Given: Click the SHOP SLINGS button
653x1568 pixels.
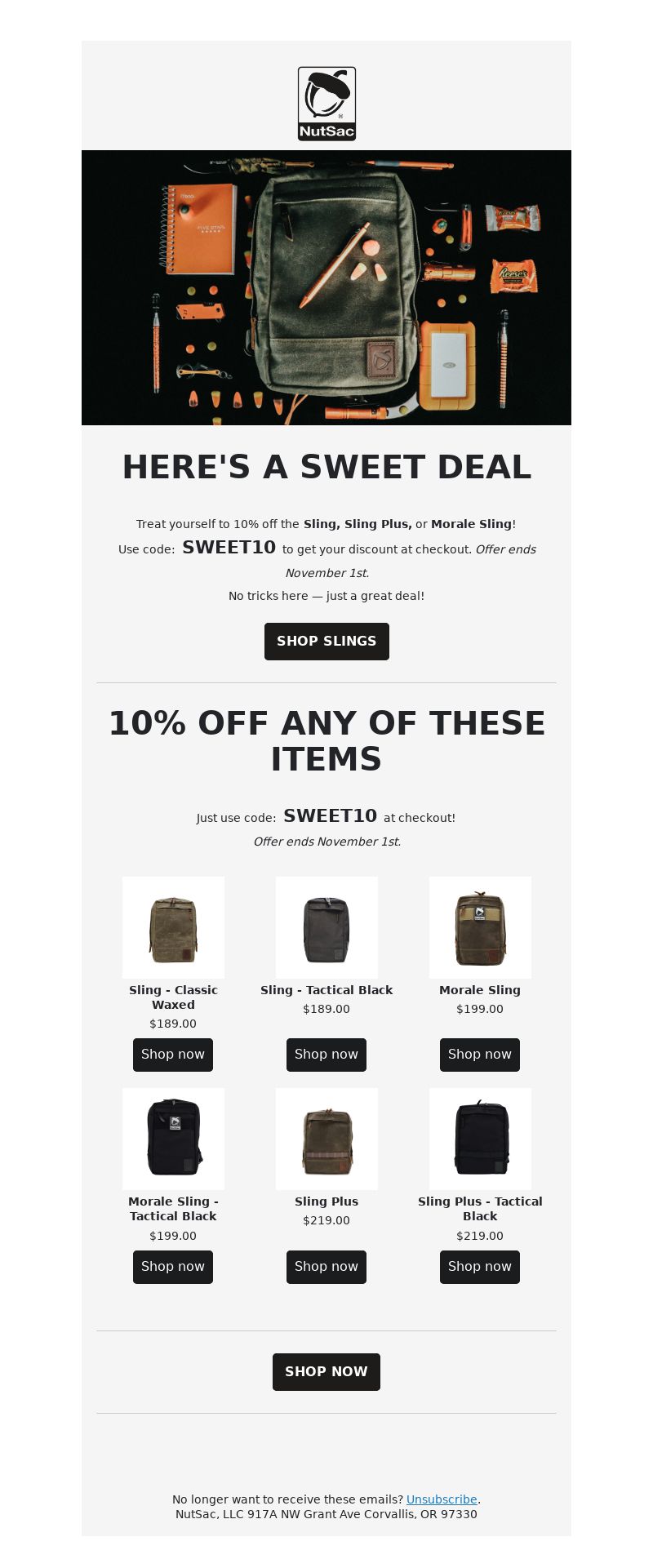Looking at the screenshot, I should [326, 642].
